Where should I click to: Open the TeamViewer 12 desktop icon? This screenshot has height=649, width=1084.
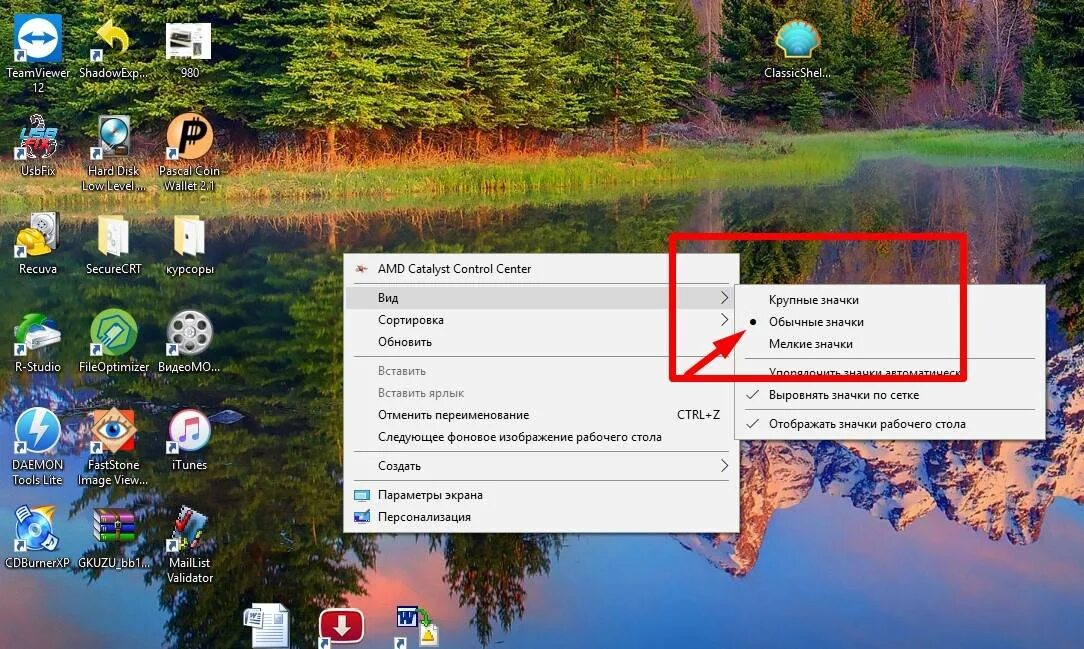pos(38,38)
